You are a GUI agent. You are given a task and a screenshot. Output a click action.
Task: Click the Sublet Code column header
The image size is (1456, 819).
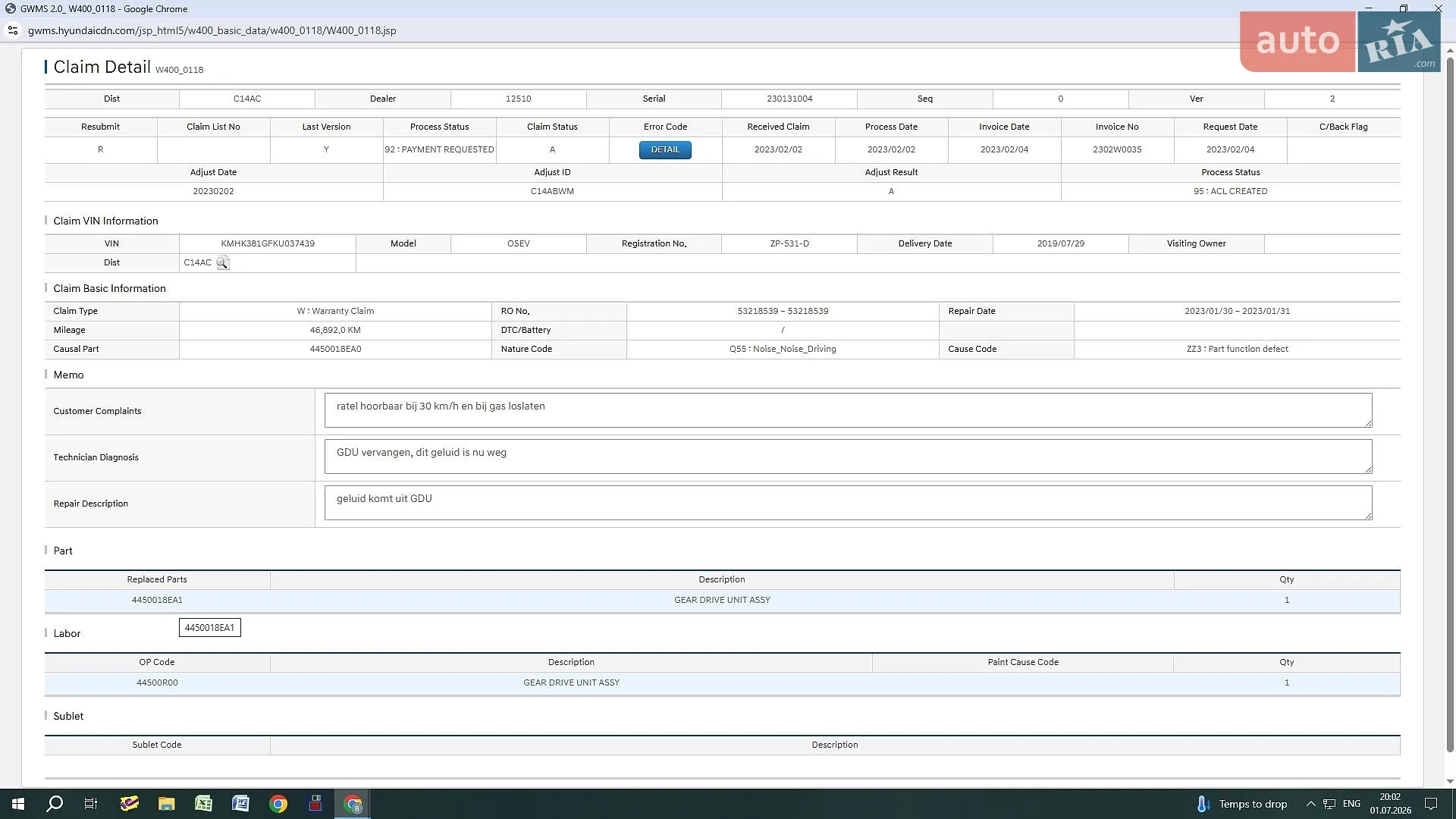pos(157,745)
